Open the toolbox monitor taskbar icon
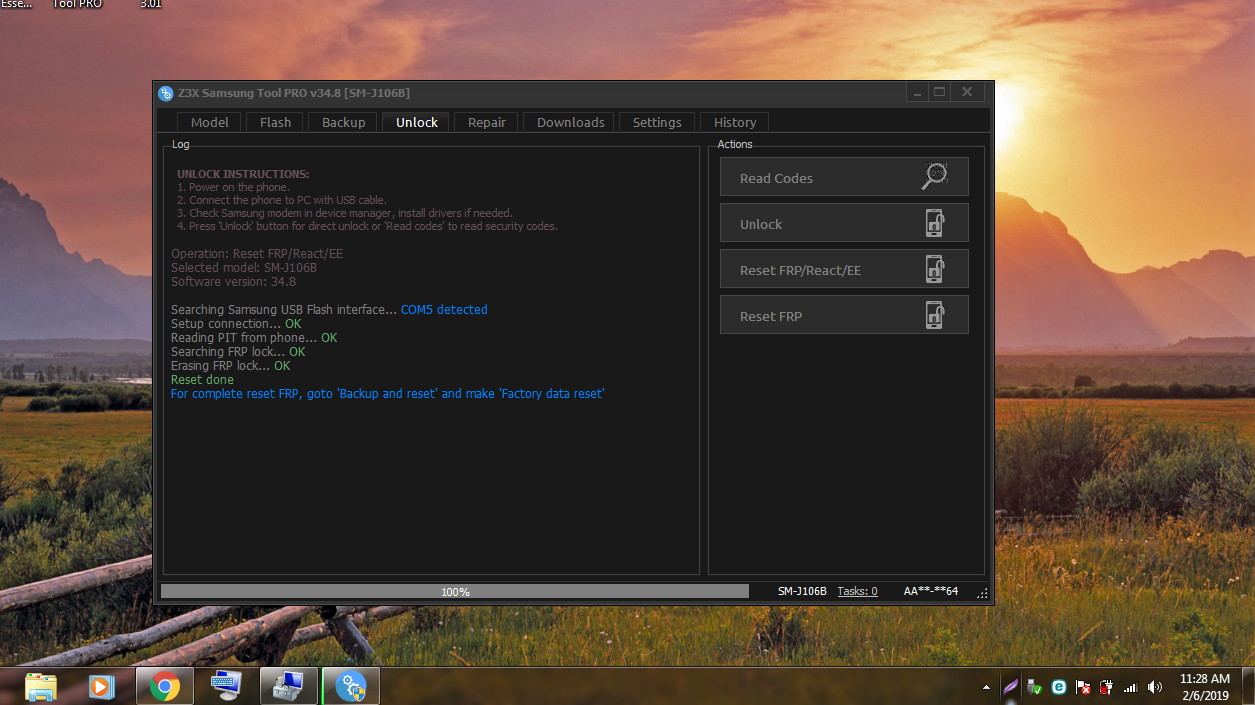This screenshot has height=705, width=1255. (x=289, y=687)
